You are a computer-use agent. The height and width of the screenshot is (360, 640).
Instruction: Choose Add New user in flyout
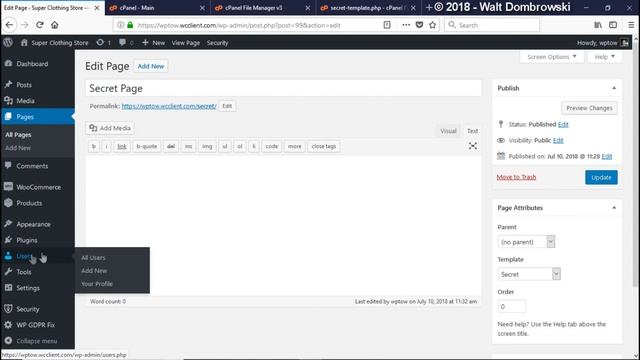pos(94,271)
